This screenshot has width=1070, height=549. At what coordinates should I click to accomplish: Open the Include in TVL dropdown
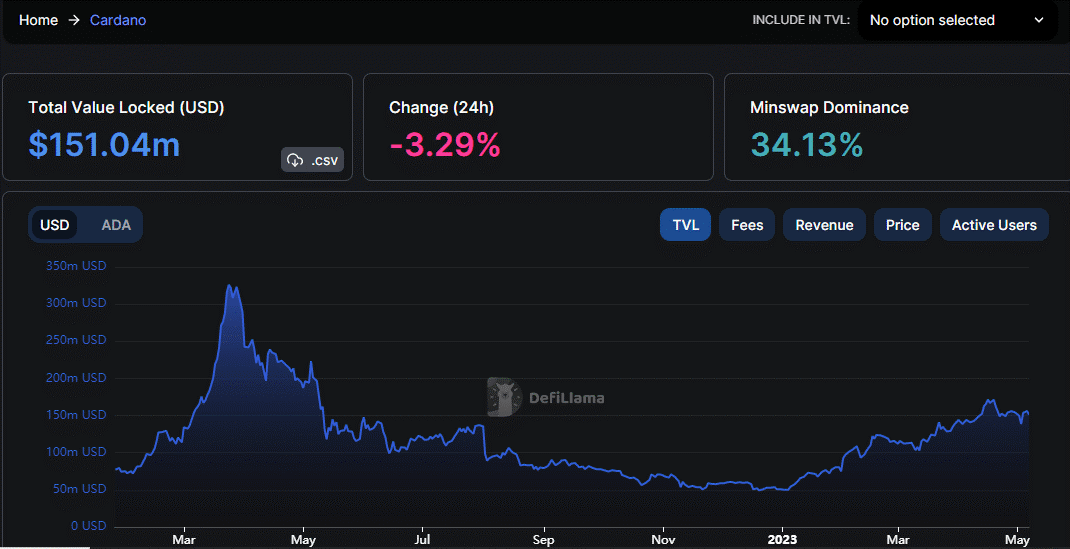pyautogui.click(x=957, y=20)
